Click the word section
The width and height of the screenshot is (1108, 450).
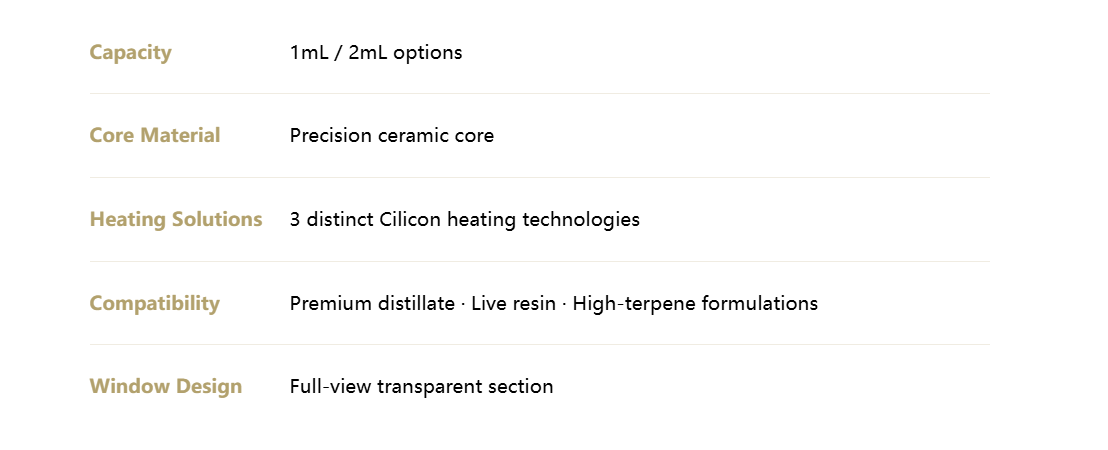pos(519,387)
